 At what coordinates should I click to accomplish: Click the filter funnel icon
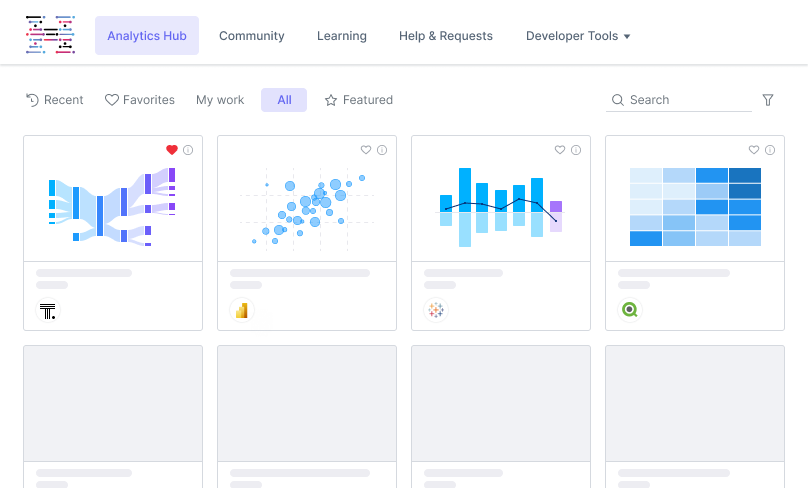click(768, 100)
